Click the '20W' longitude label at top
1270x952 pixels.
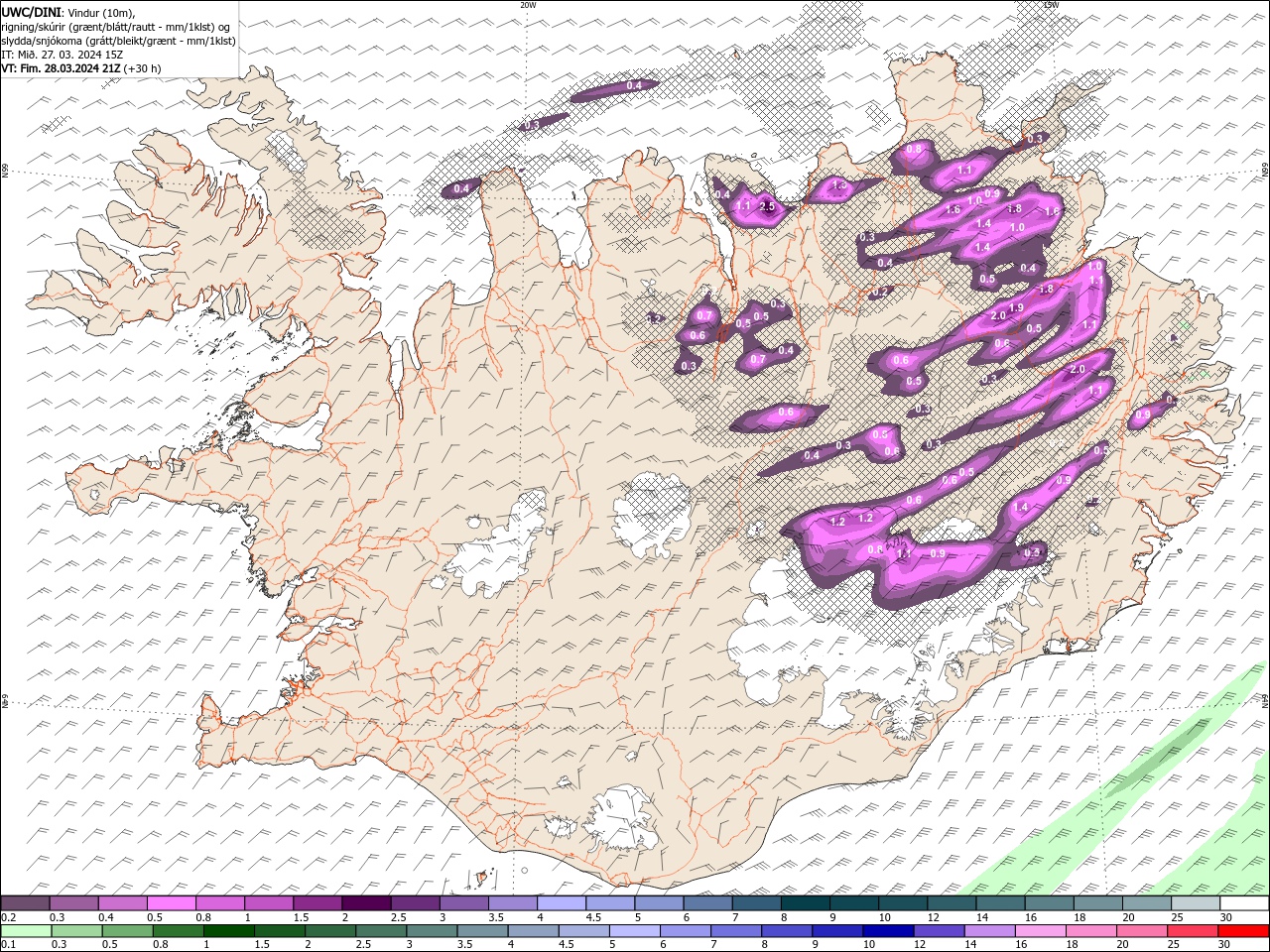coord(528,5)
